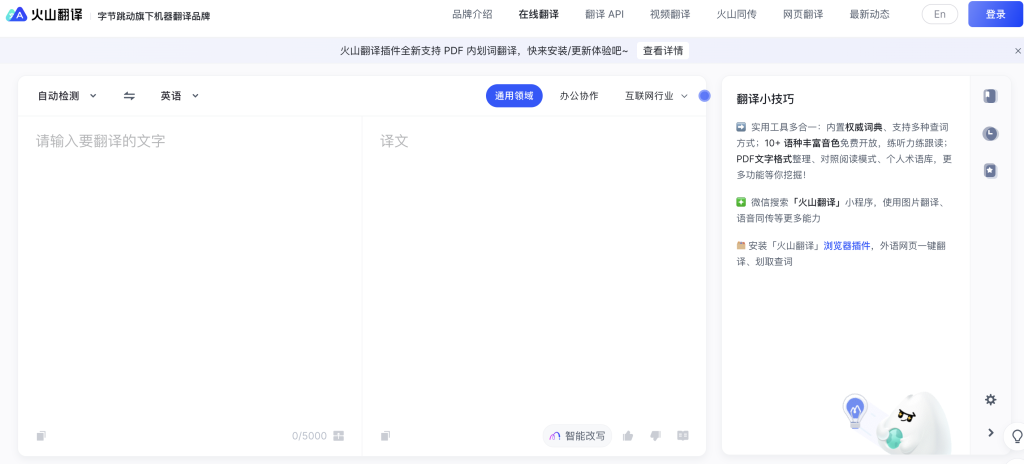The height and width of the screenshot is (464, 1024).
Task: Open the 浏览器插件 link in tips
Action: 847,246
